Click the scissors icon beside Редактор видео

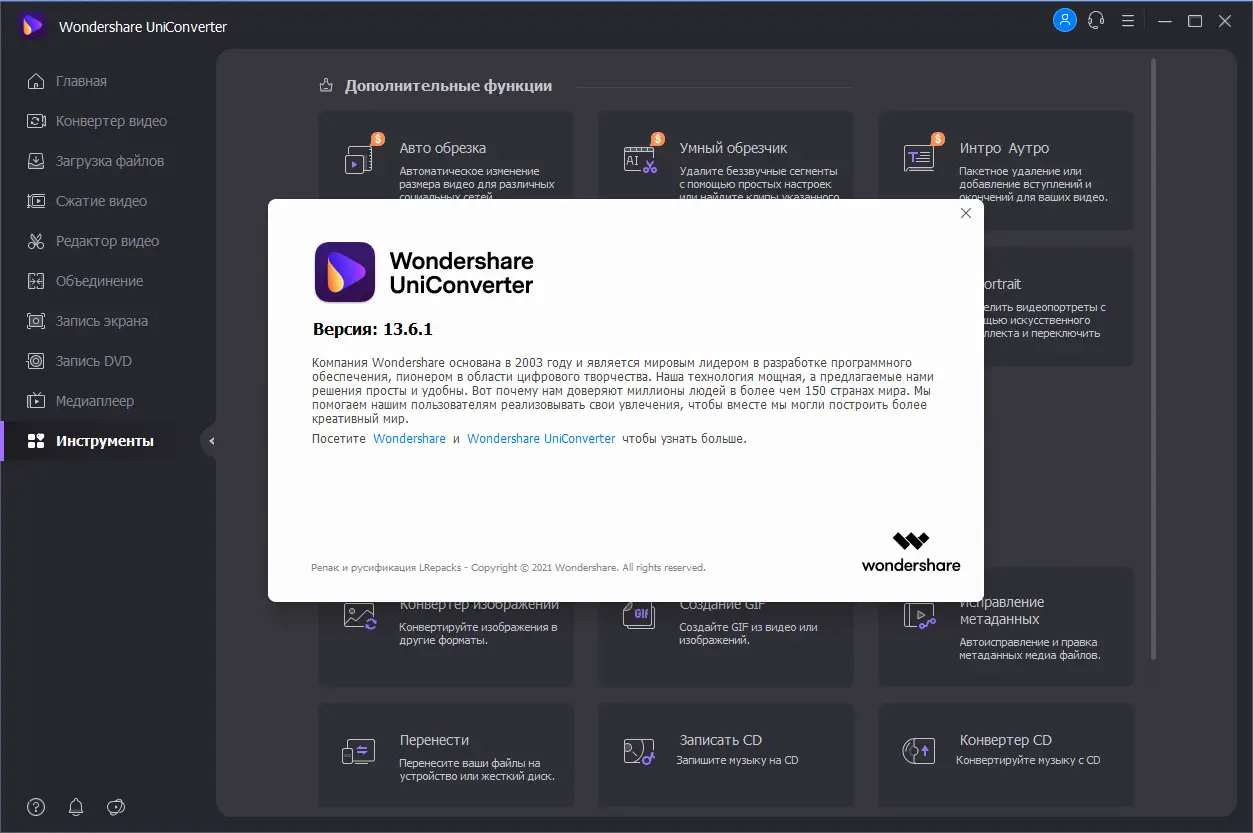click(x=36, y=241)
